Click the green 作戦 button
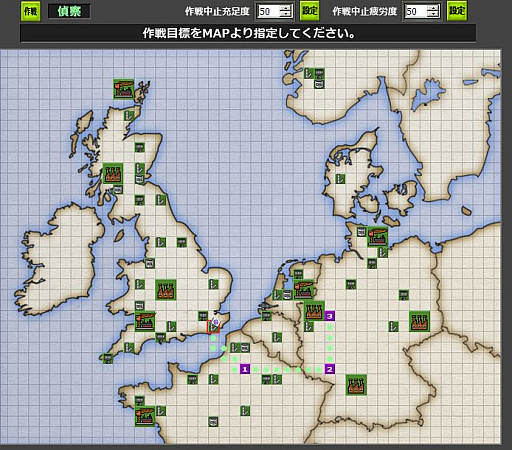 [x=31, y=11]
